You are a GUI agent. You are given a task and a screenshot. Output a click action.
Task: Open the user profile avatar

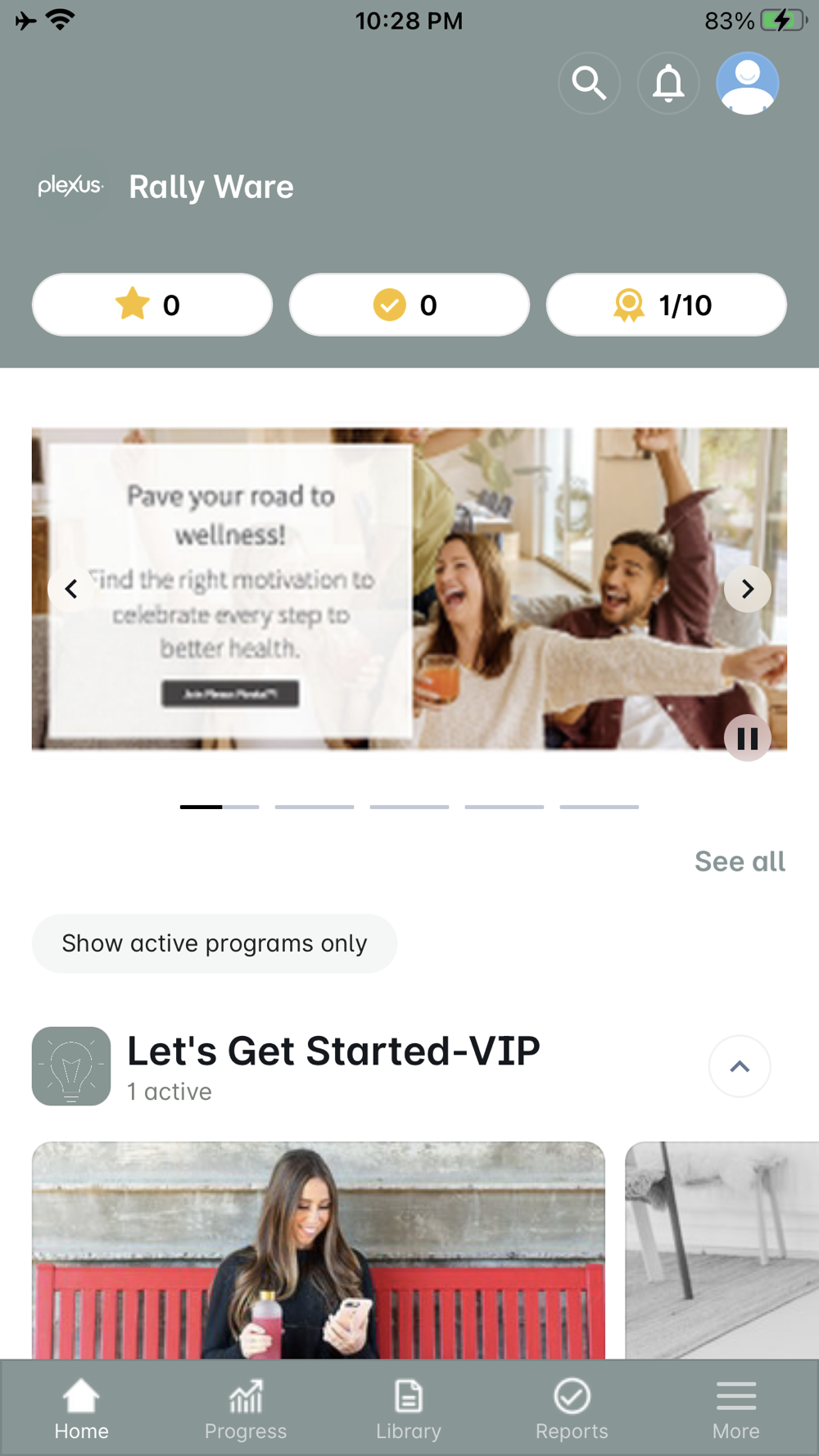[x=747, y=83]
